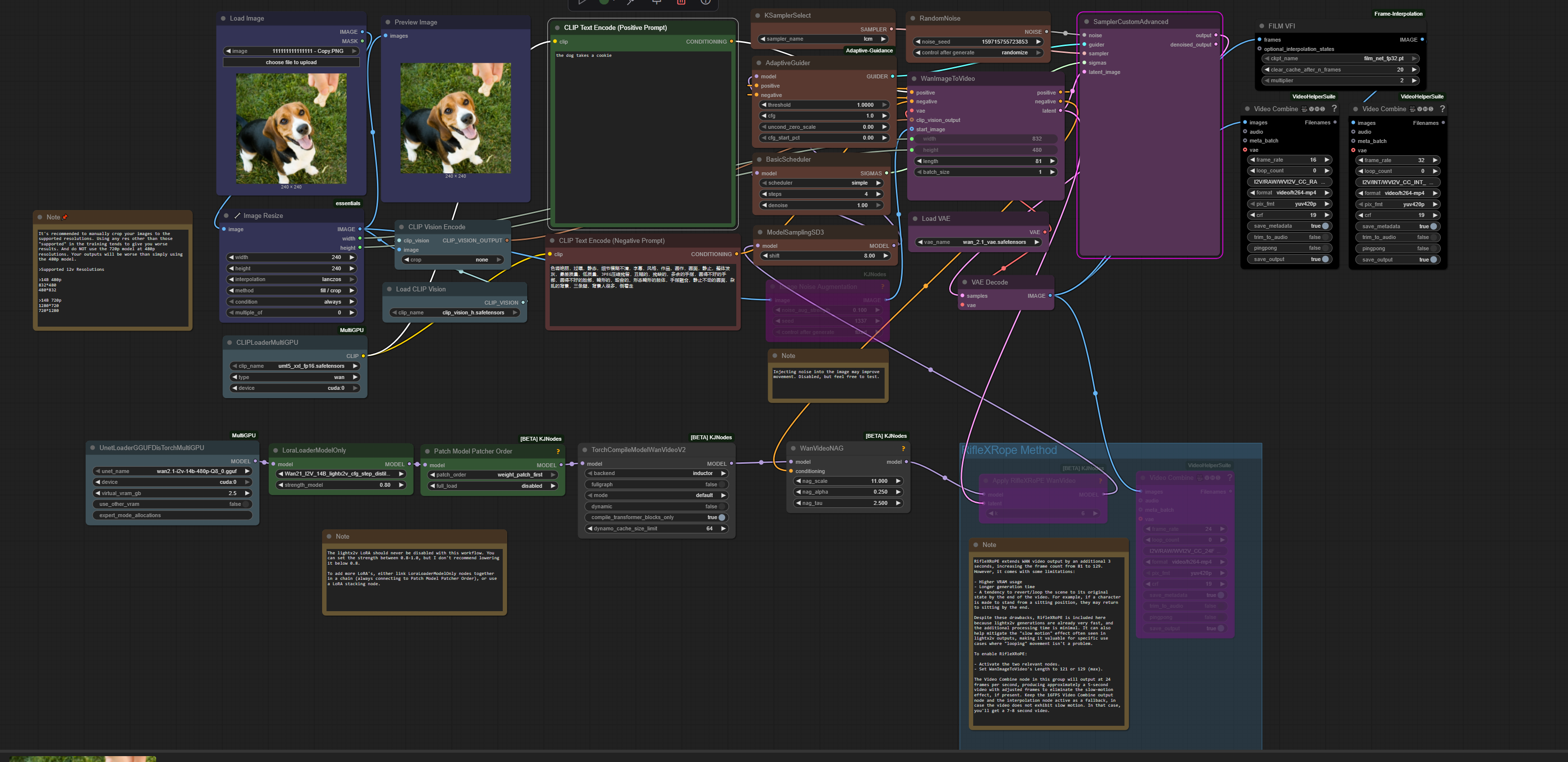Click the choose file to upload button

(x=291, y=62)
